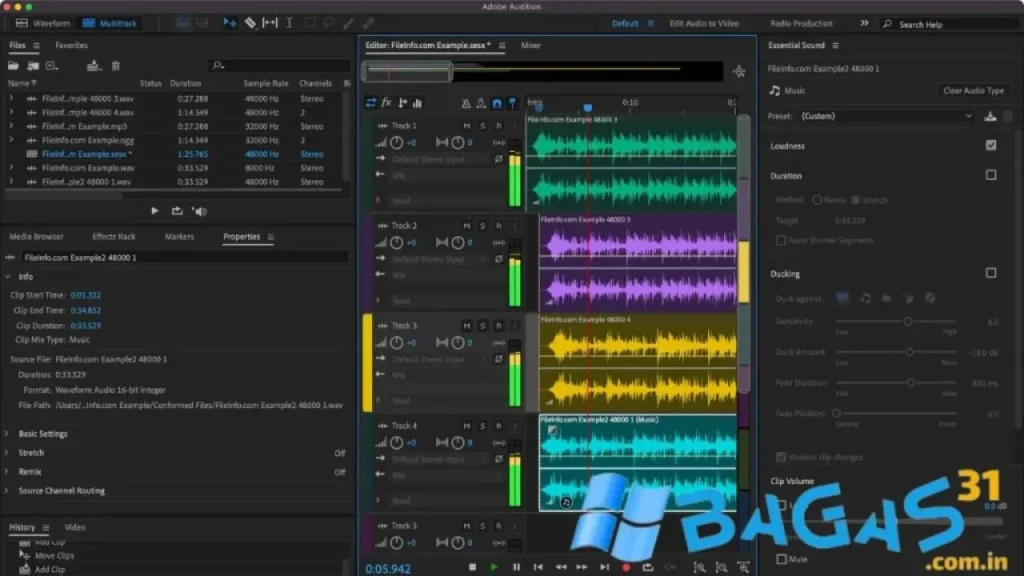Screen dimensions: 1024x576
Task: Click Inputs/Outputs icon in editor toolbar
Action: click(371, 103)
